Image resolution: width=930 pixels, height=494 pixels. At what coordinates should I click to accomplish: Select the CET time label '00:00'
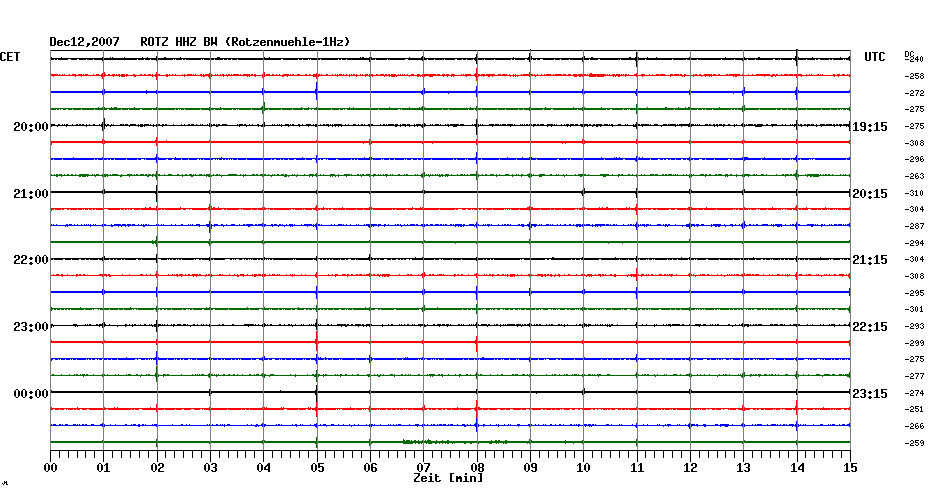tap(31, 394)
